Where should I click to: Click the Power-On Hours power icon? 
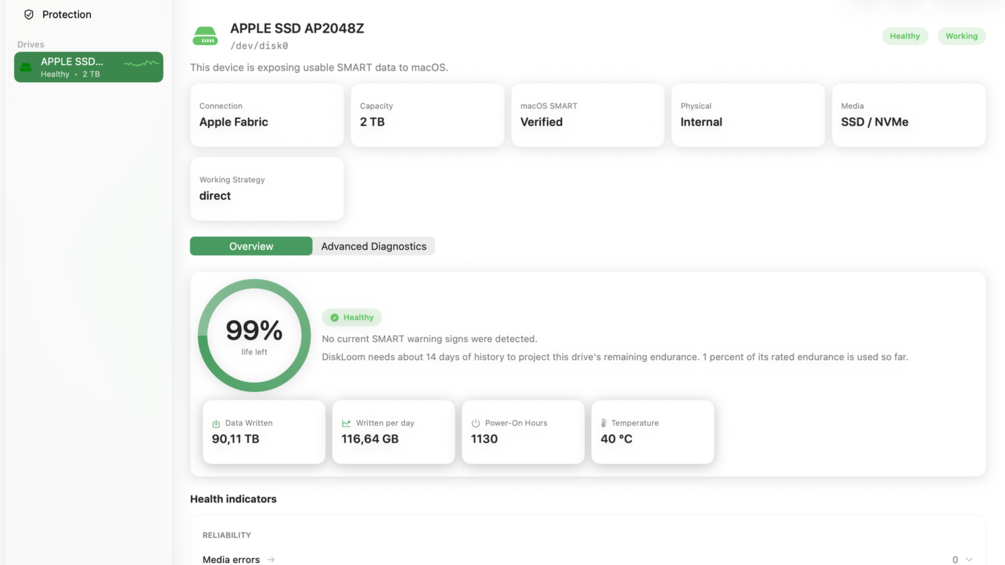pos(476,423)
